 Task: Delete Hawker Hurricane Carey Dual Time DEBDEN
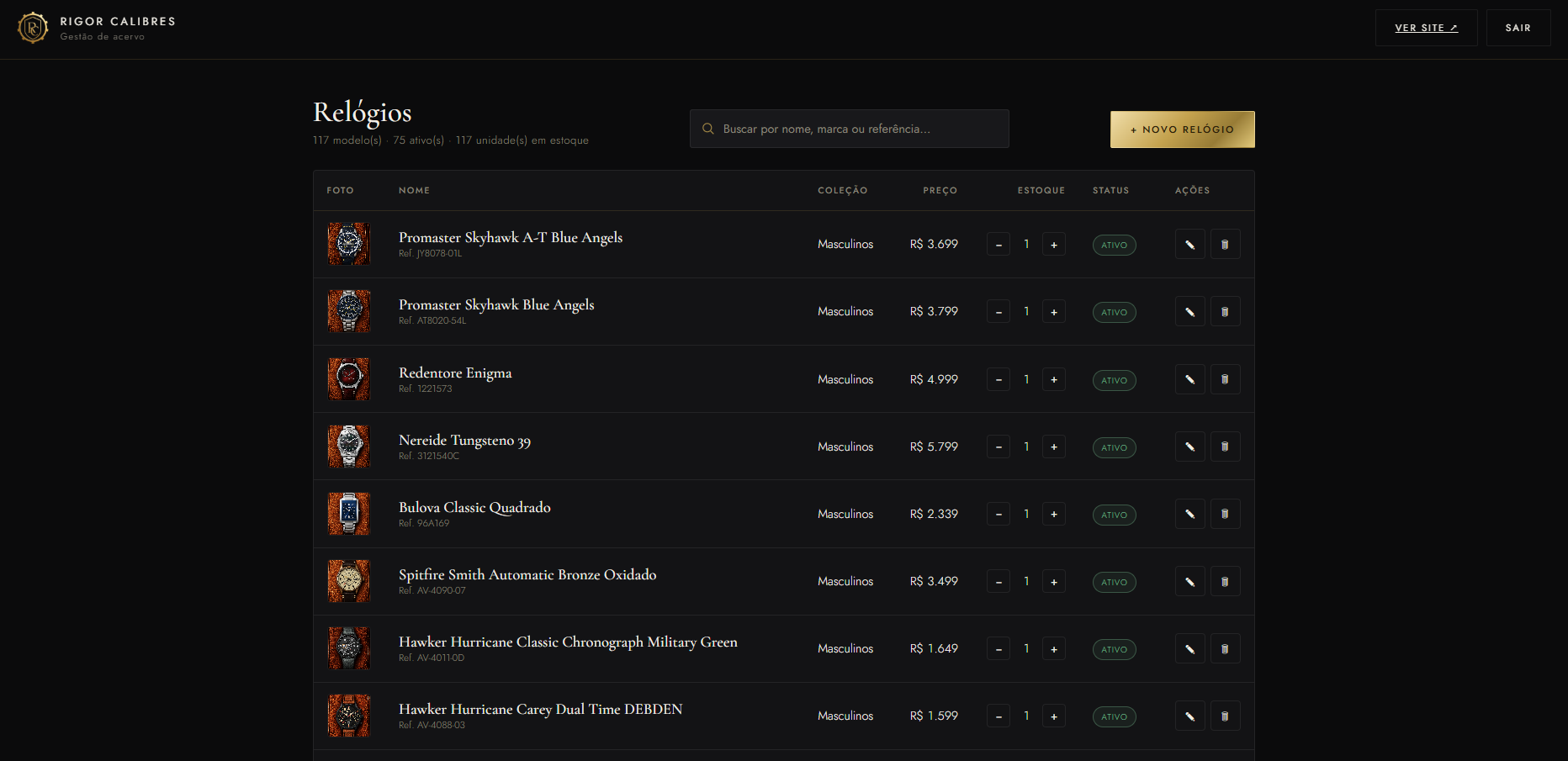tap(1225, 716)
